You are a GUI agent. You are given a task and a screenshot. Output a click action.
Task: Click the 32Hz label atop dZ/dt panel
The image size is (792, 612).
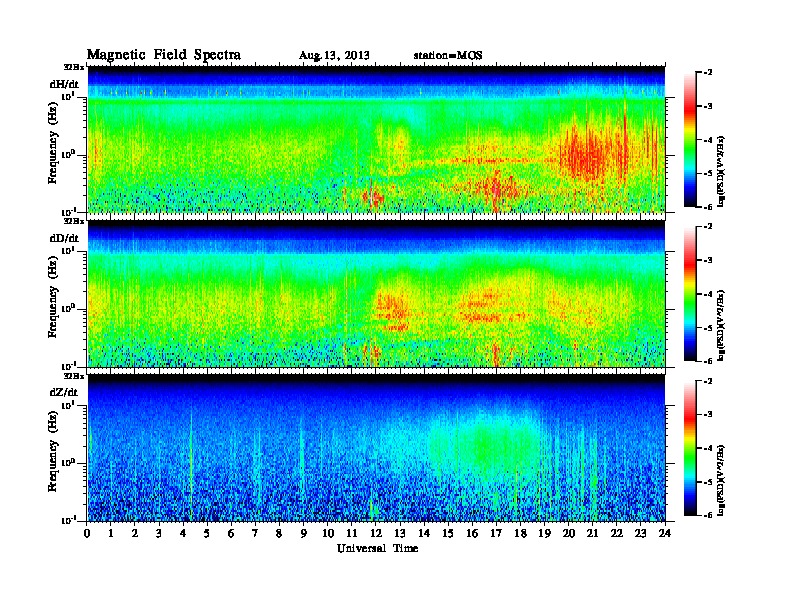tap(73, 376)
